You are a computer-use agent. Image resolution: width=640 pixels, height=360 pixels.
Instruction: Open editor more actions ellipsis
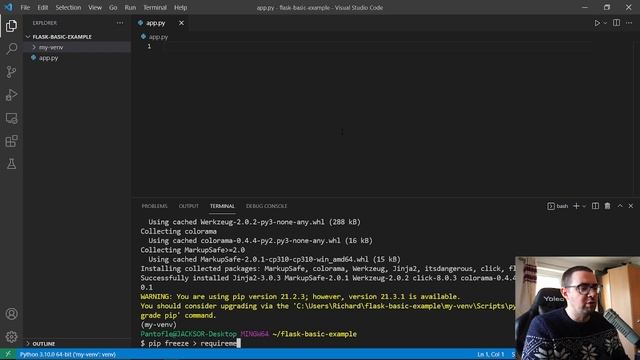(629, 23)
